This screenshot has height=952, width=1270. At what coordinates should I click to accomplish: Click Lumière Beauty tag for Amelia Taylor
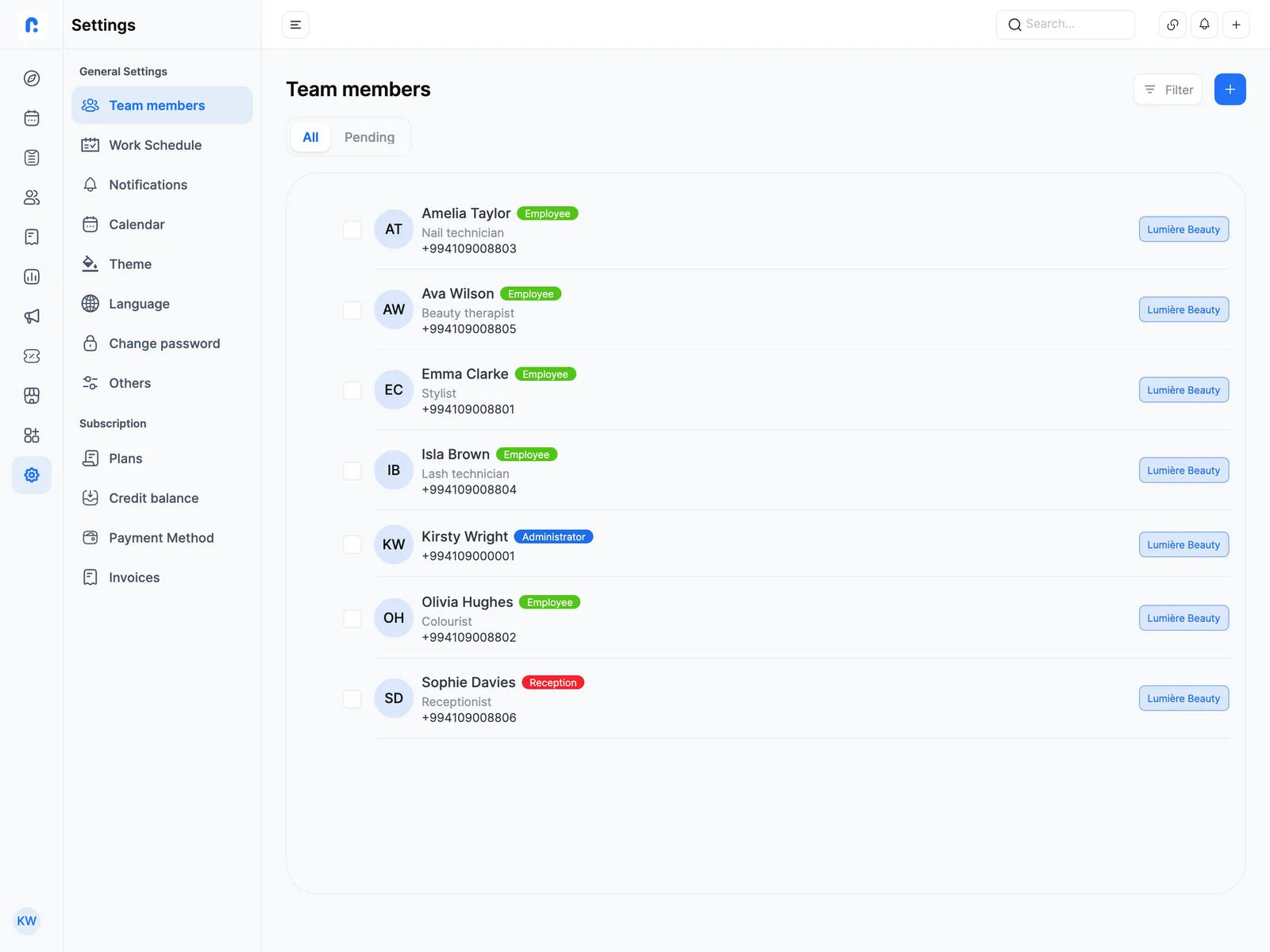1183,229
